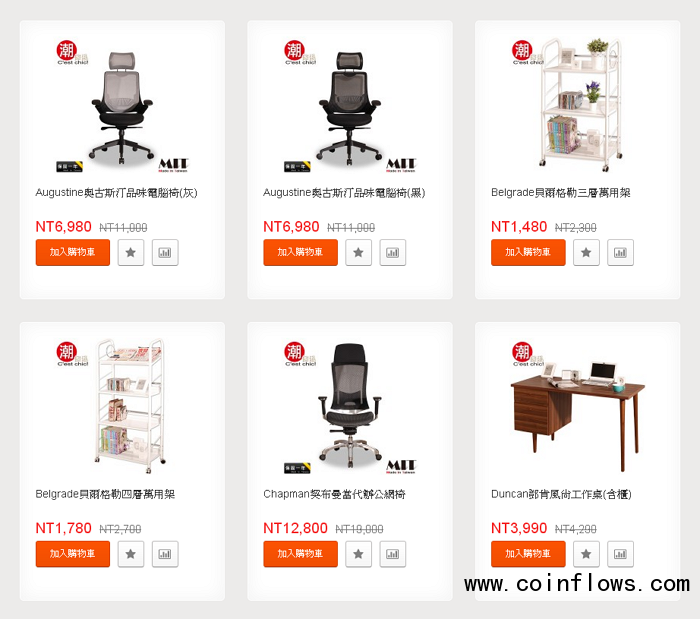This screenshot has width=700, height=619.
Task: Star the Belgrade three-tier shelf
Action: click(586, 253)
